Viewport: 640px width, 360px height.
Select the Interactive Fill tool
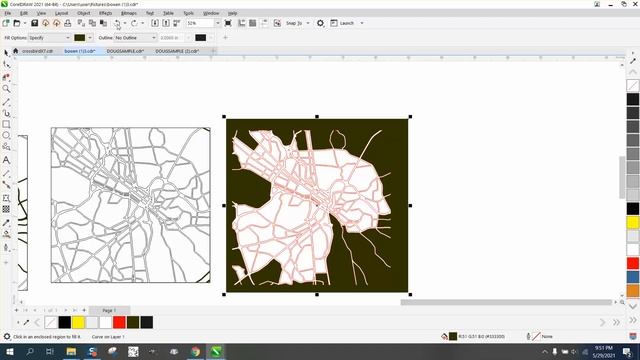[6, 234]
